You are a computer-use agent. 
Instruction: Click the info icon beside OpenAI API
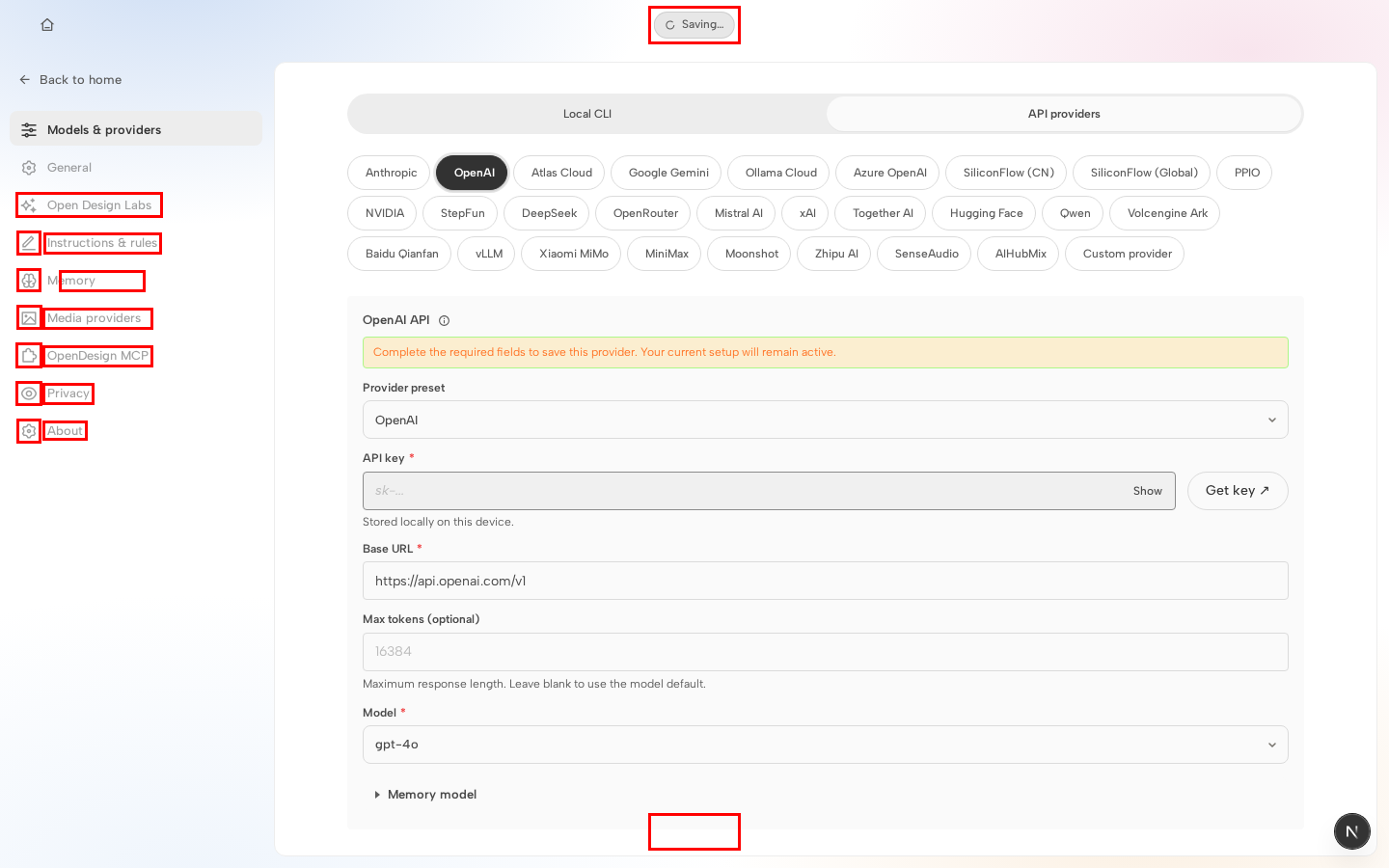(444, 321)
